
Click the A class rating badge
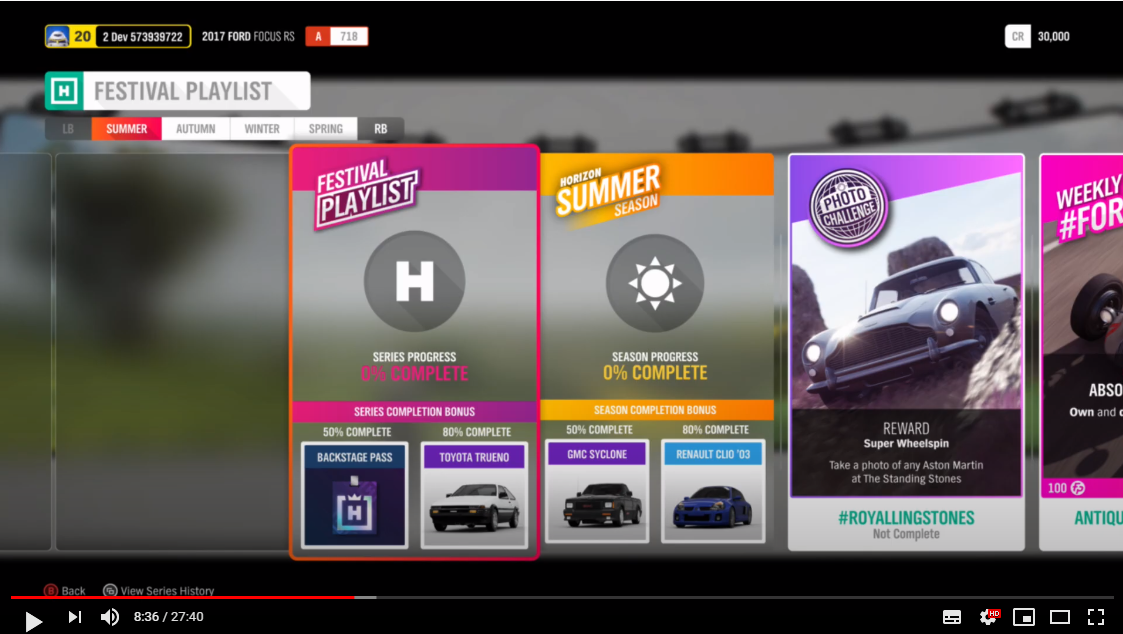[x=318, y=37]
